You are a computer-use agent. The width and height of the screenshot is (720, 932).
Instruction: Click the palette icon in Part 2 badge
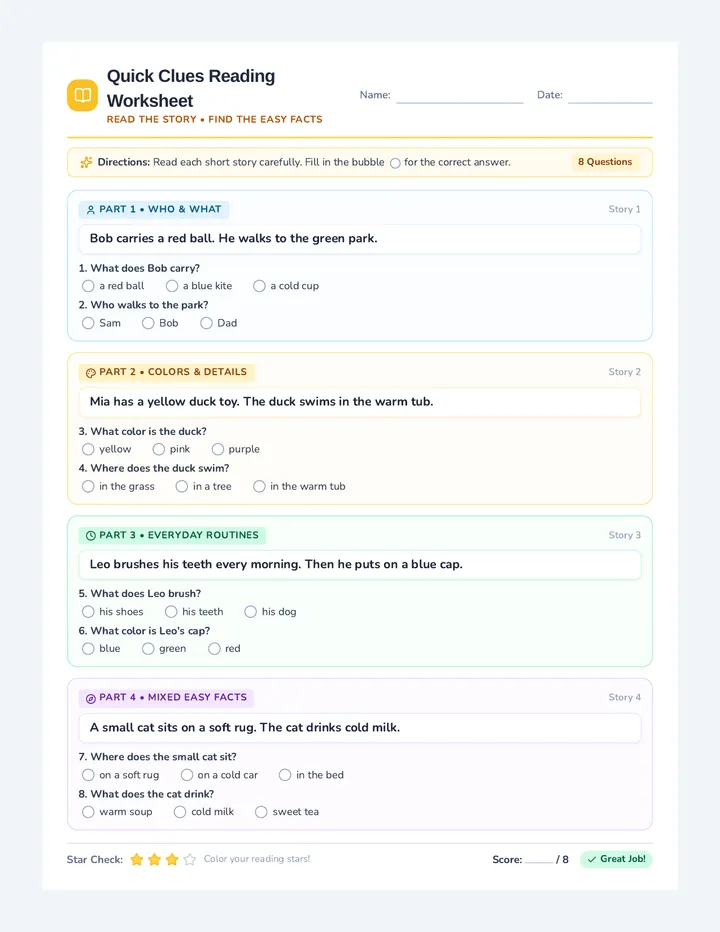tap(91, 373)
